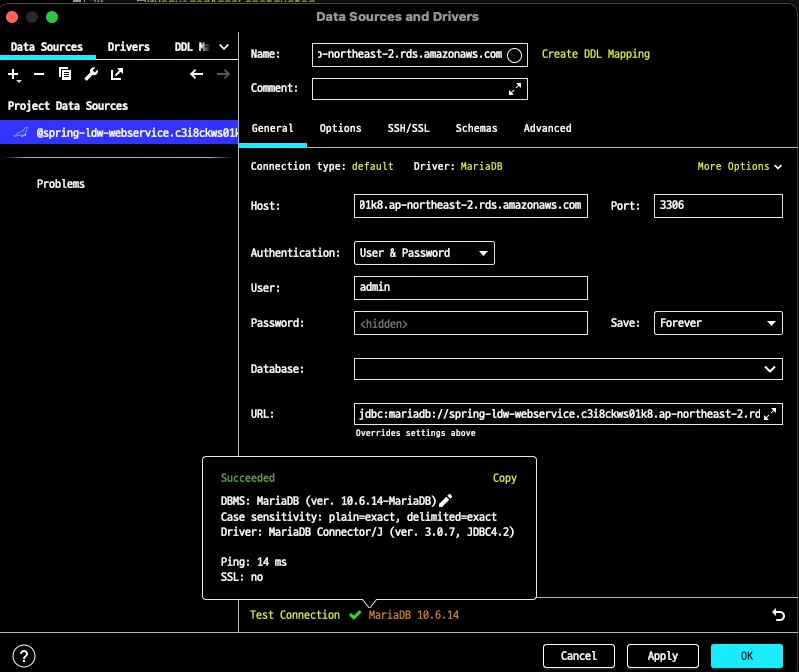Click the revert changes icon at bottom right
Screen dimensions: 799x672
(778, 615)
